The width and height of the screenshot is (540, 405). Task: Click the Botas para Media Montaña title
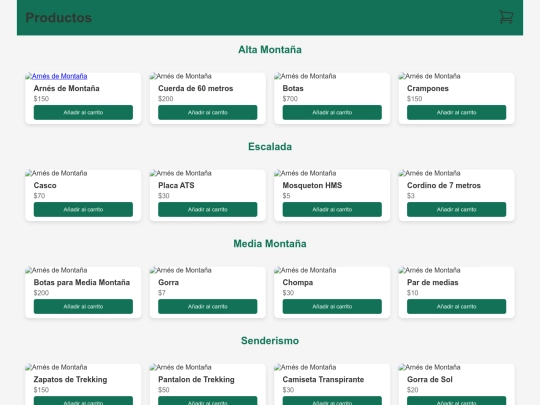coord(82,283)
